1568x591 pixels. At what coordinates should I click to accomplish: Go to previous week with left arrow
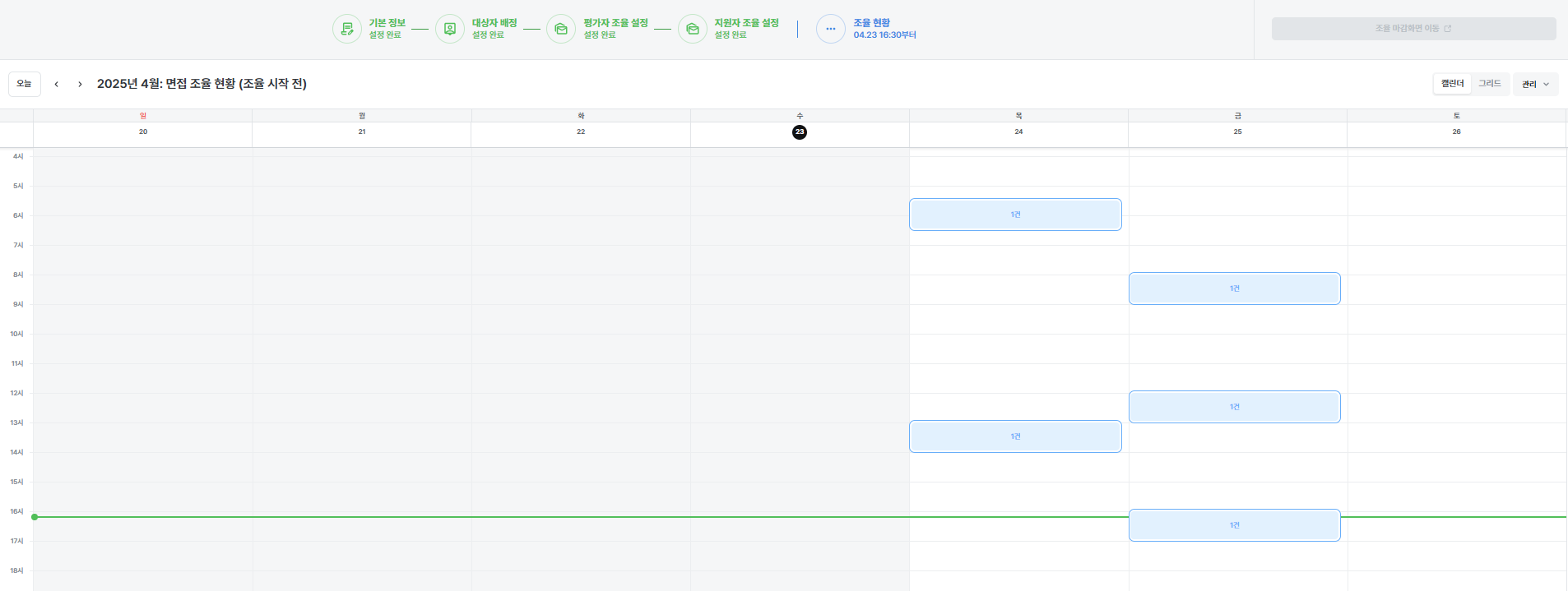[x=57, y=84]
